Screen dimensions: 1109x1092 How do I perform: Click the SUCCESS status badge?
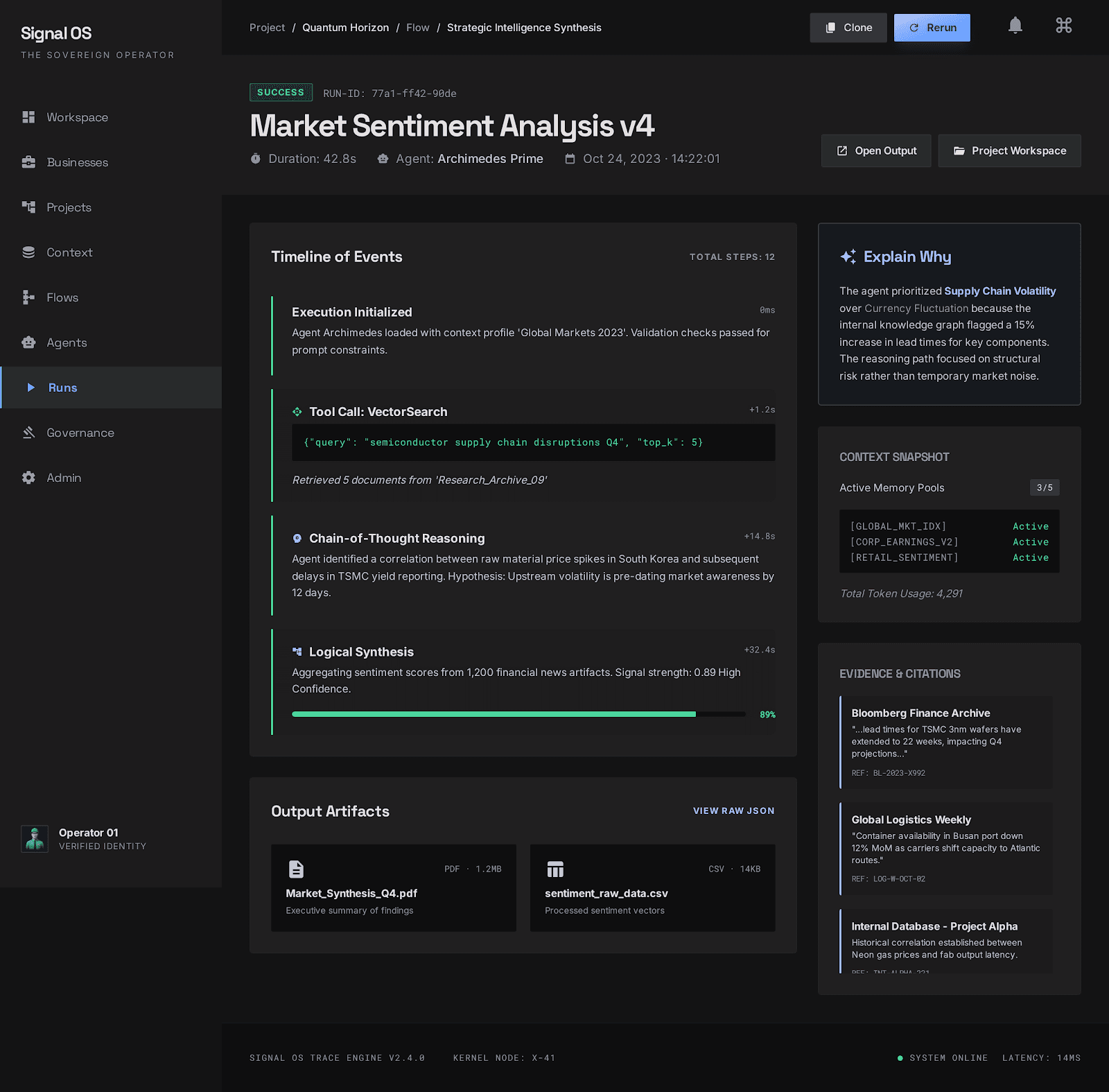pyautogui.click(x=281, y=92)
